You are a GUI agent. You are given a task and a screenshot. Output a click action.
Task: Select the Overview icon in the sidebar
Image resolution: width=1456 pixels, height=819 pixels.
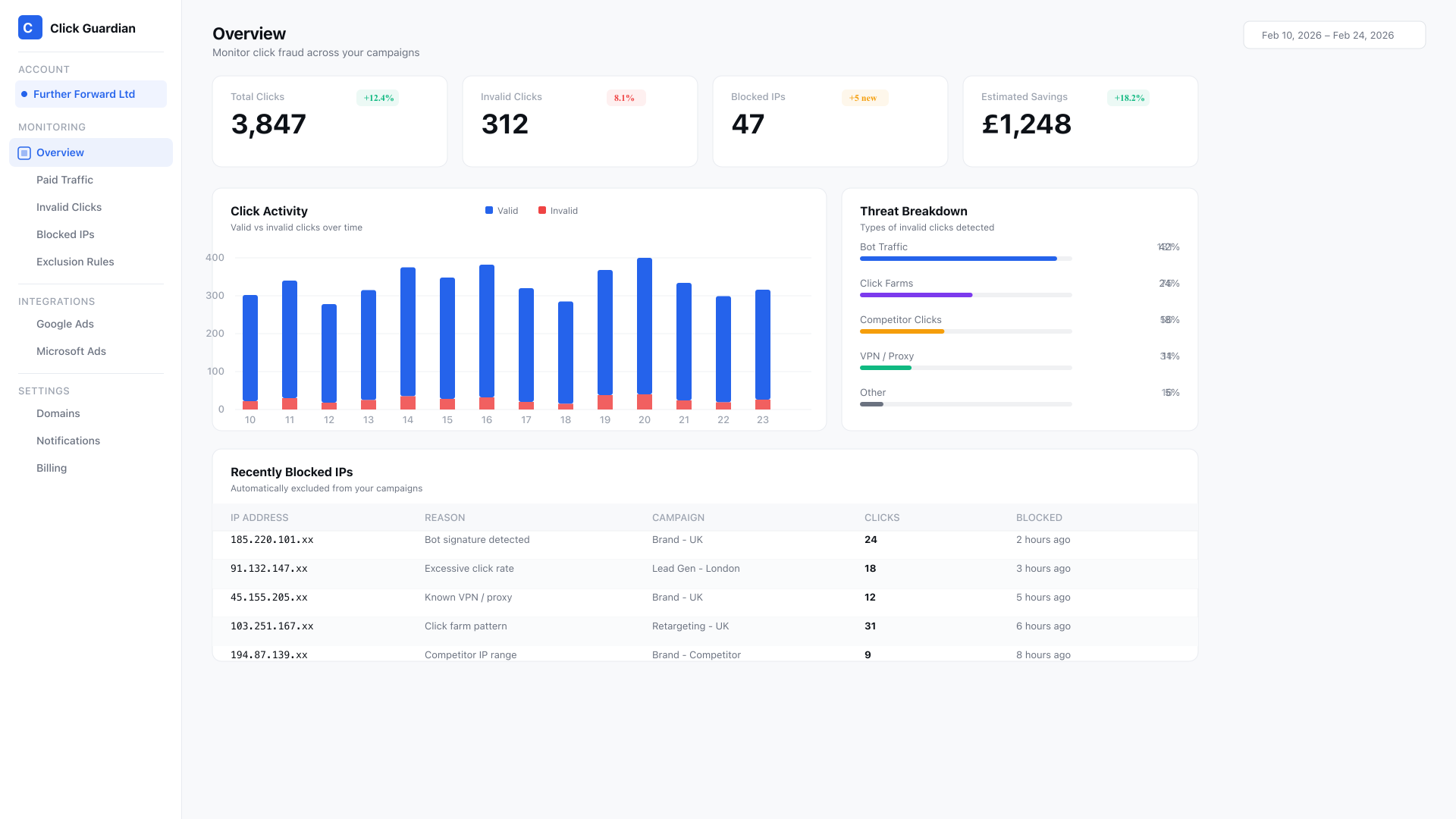tap(24, 152)
